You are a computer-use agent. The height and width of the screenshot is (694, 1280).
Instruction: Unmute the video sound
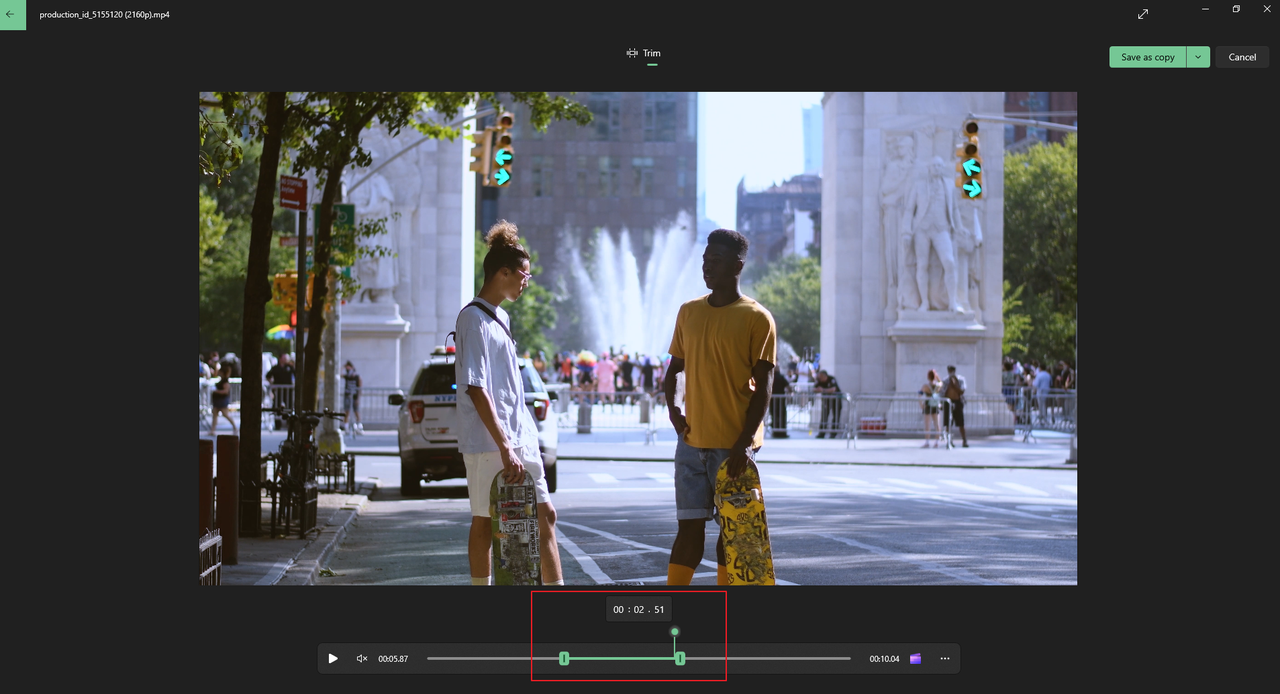coord(362,658)
